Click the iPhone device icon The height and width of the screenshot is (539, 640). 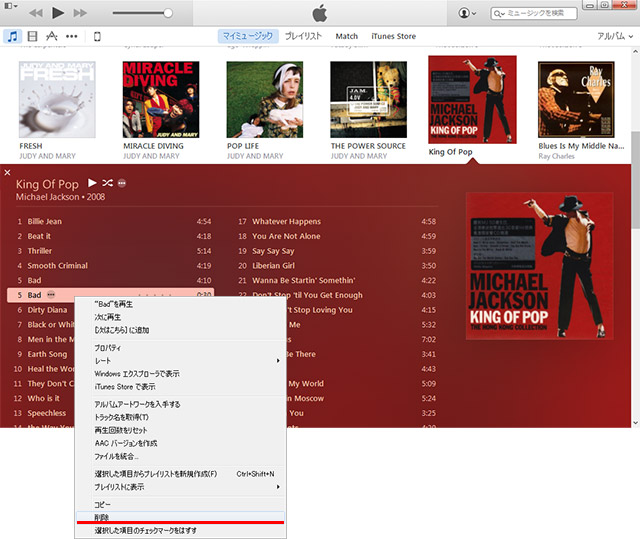click(x=97, y=36)
